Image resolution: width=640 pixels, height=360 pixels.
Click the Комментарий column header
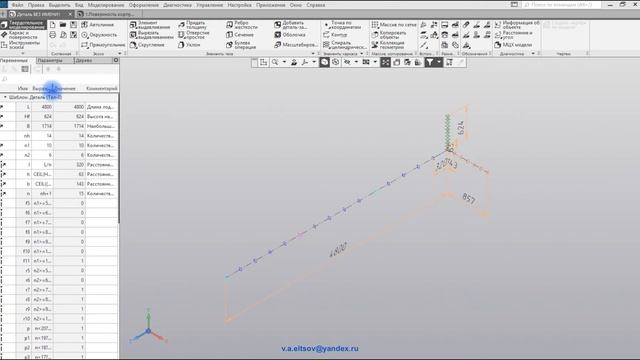(x=102, y=88)
